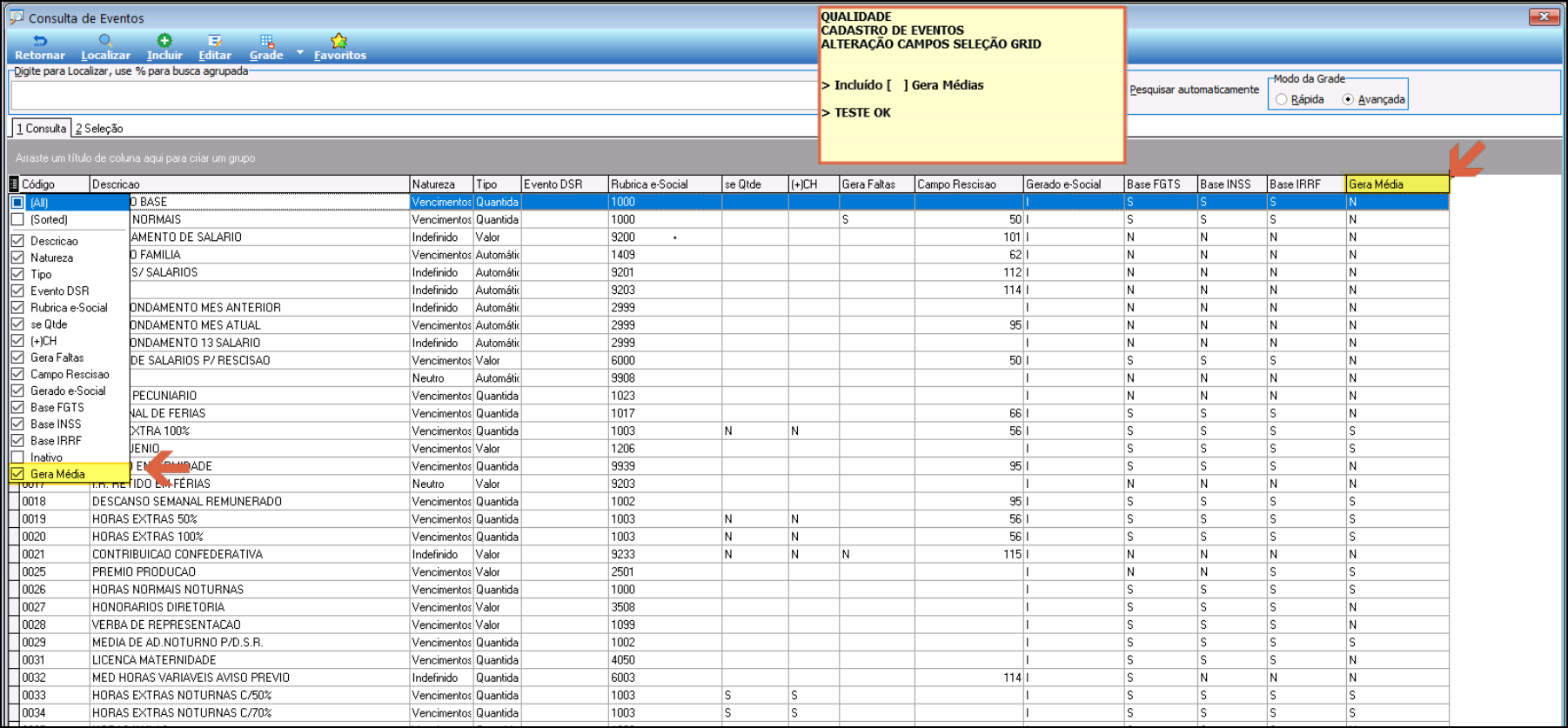Screen dimensions: 1568x728
Task: Click code cell 0031
Action: 55,660
